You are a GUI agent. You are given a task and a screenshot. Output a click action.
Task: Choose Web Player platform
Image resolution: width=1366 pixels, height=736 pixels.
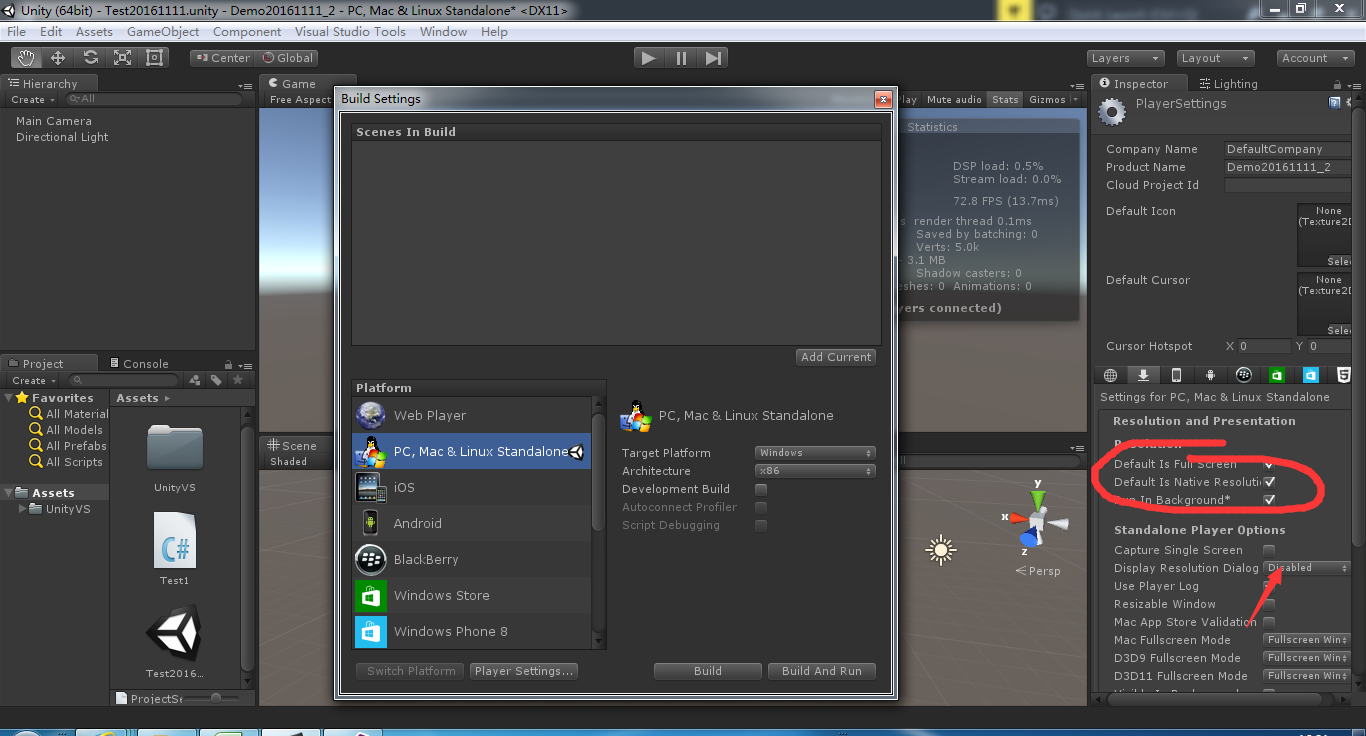pos(472,415)
